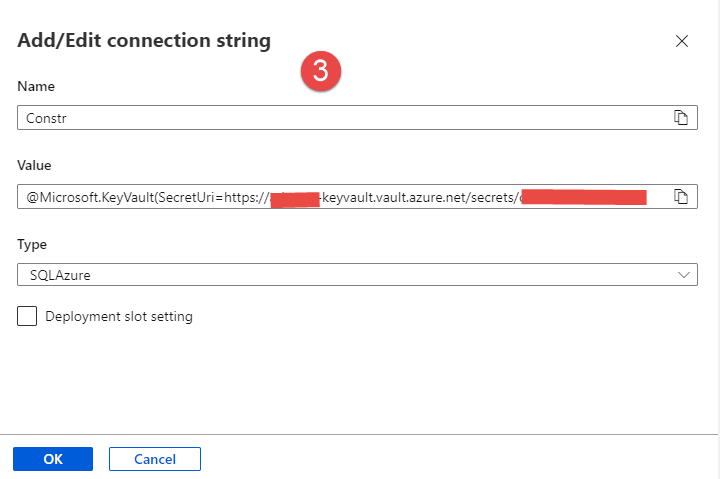The width and height of the screenshot is (720, 479).
Task: Copy the Name field value to clipboard
Action: tap(681, 118)
